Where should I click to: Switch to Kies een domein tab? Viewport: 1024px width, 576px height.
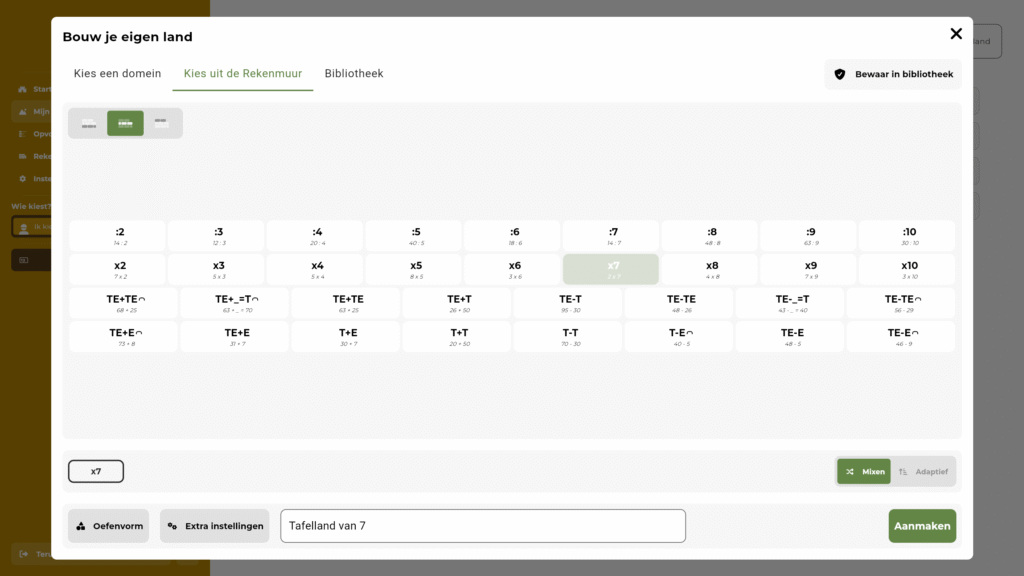(117, 74)
